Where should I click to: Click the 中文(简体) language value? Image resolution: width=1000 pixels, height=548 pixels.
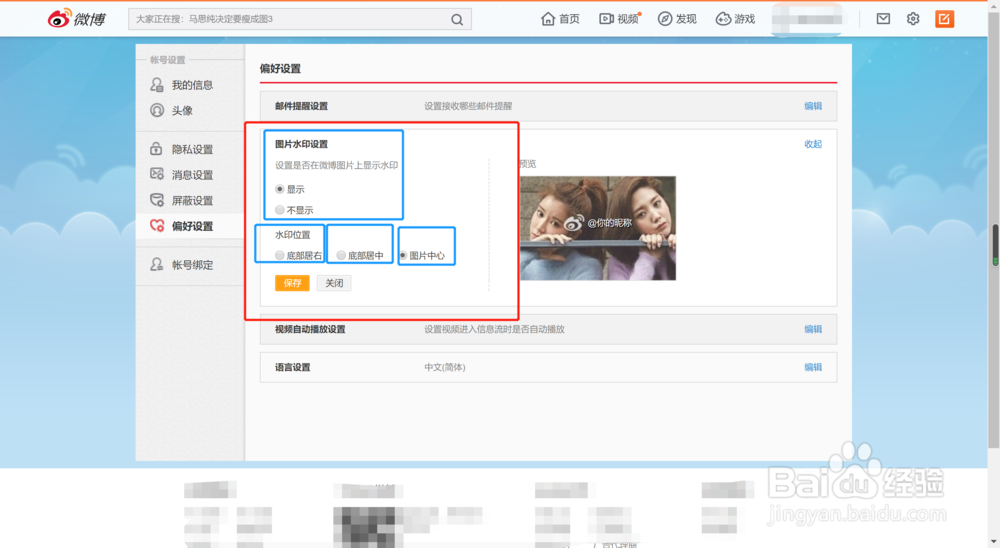[445, 367]
